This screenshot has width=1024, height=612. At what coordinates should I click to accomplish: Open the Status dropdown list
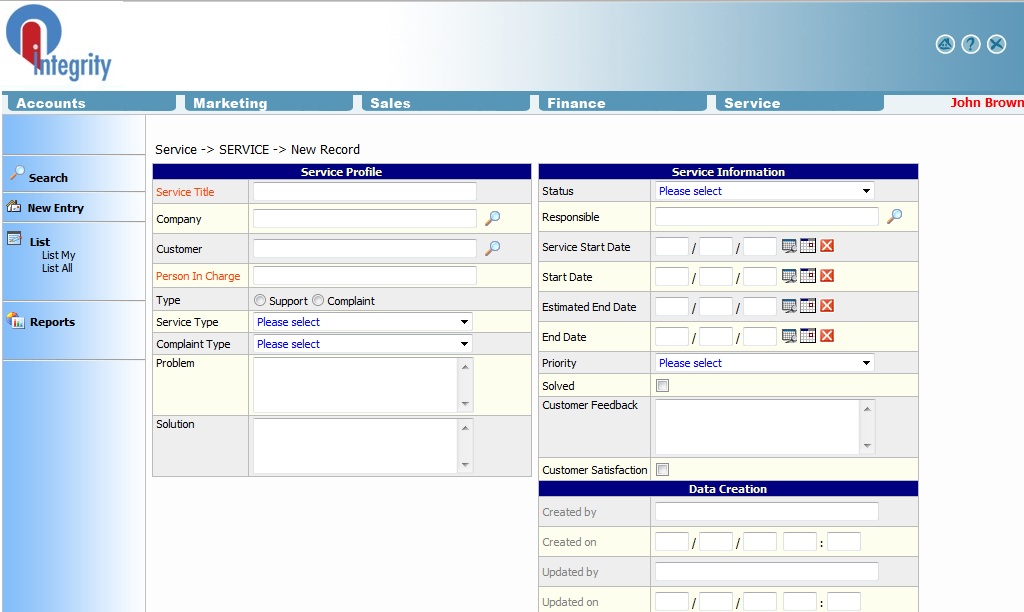(764, 191)
